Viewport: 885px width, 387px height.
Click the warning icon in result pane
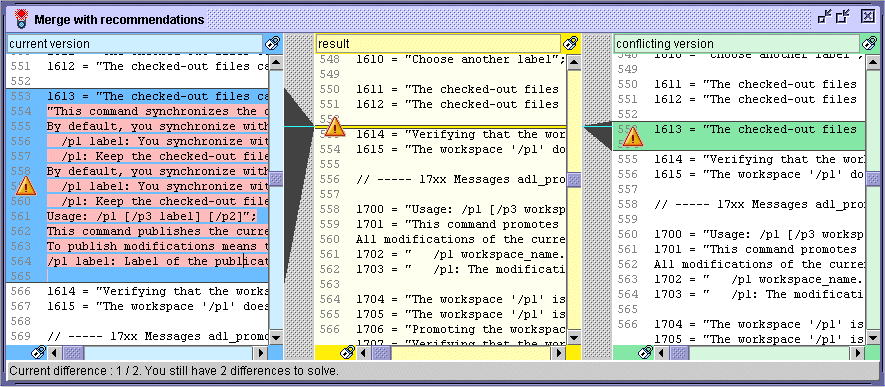[335, 127]
